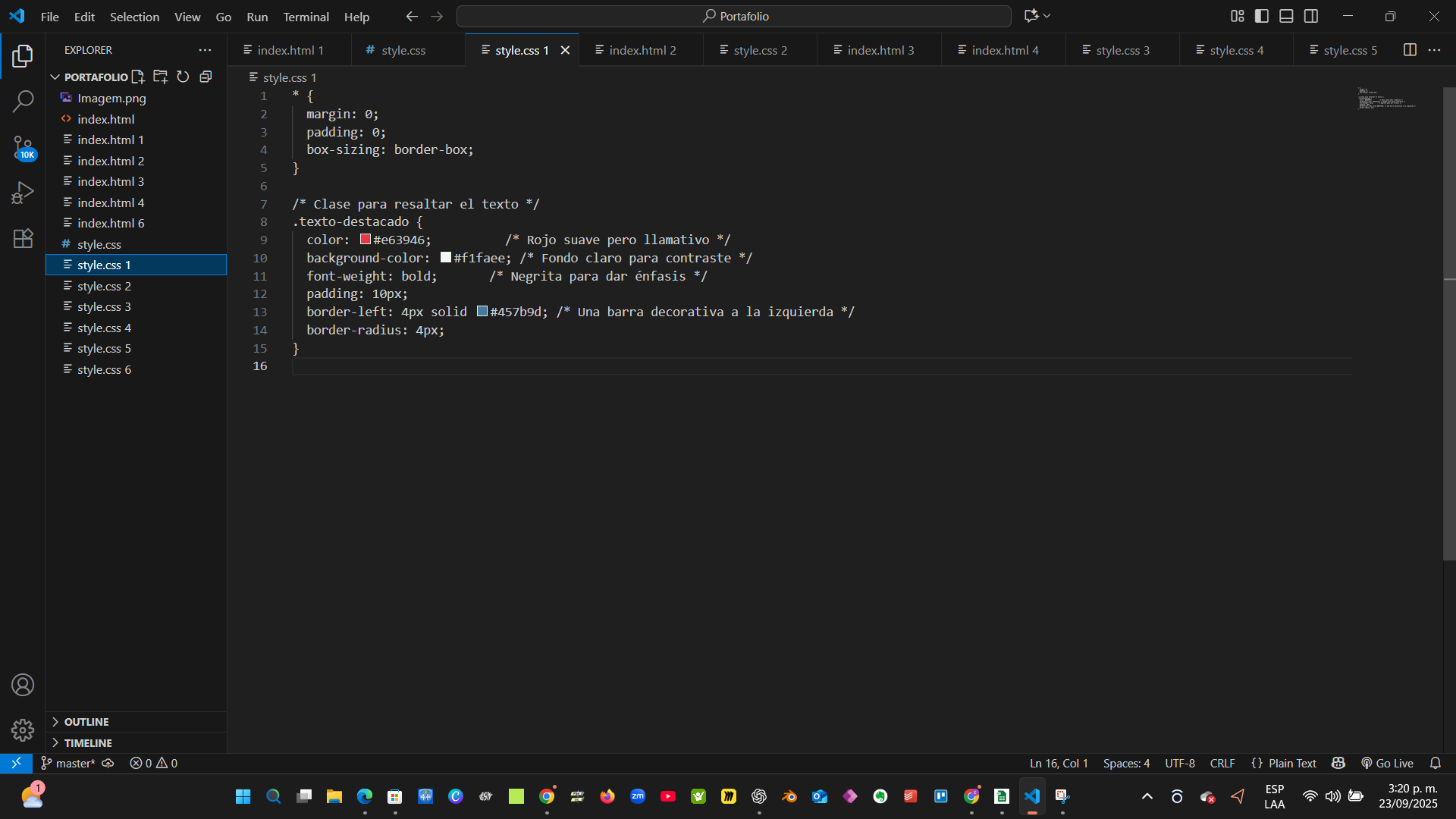Open the master* branch picker
Viewport: 1456px width, 819px height.
coord(68,763)
